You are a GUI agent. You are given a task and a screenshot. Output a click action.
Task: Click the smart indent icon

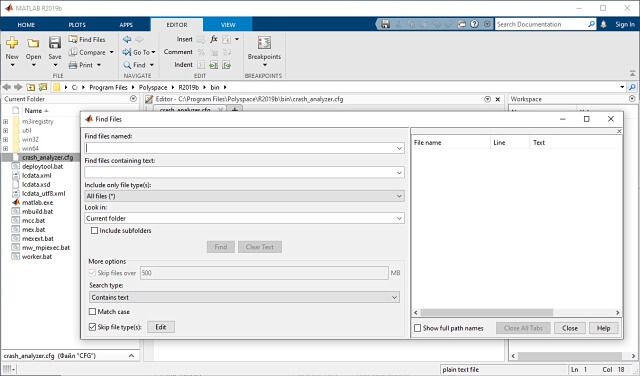click(201, 65)
